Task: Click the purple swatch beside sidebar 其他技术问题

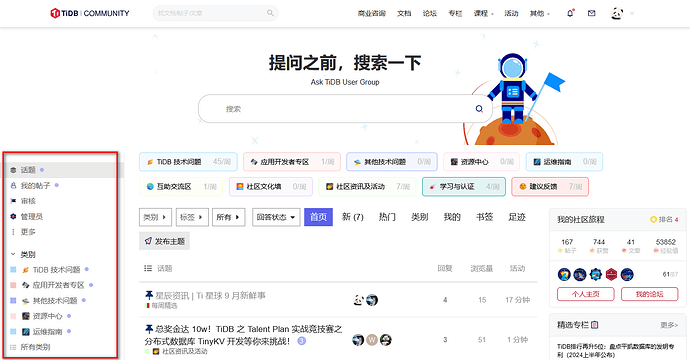Action: pos(13,301)
